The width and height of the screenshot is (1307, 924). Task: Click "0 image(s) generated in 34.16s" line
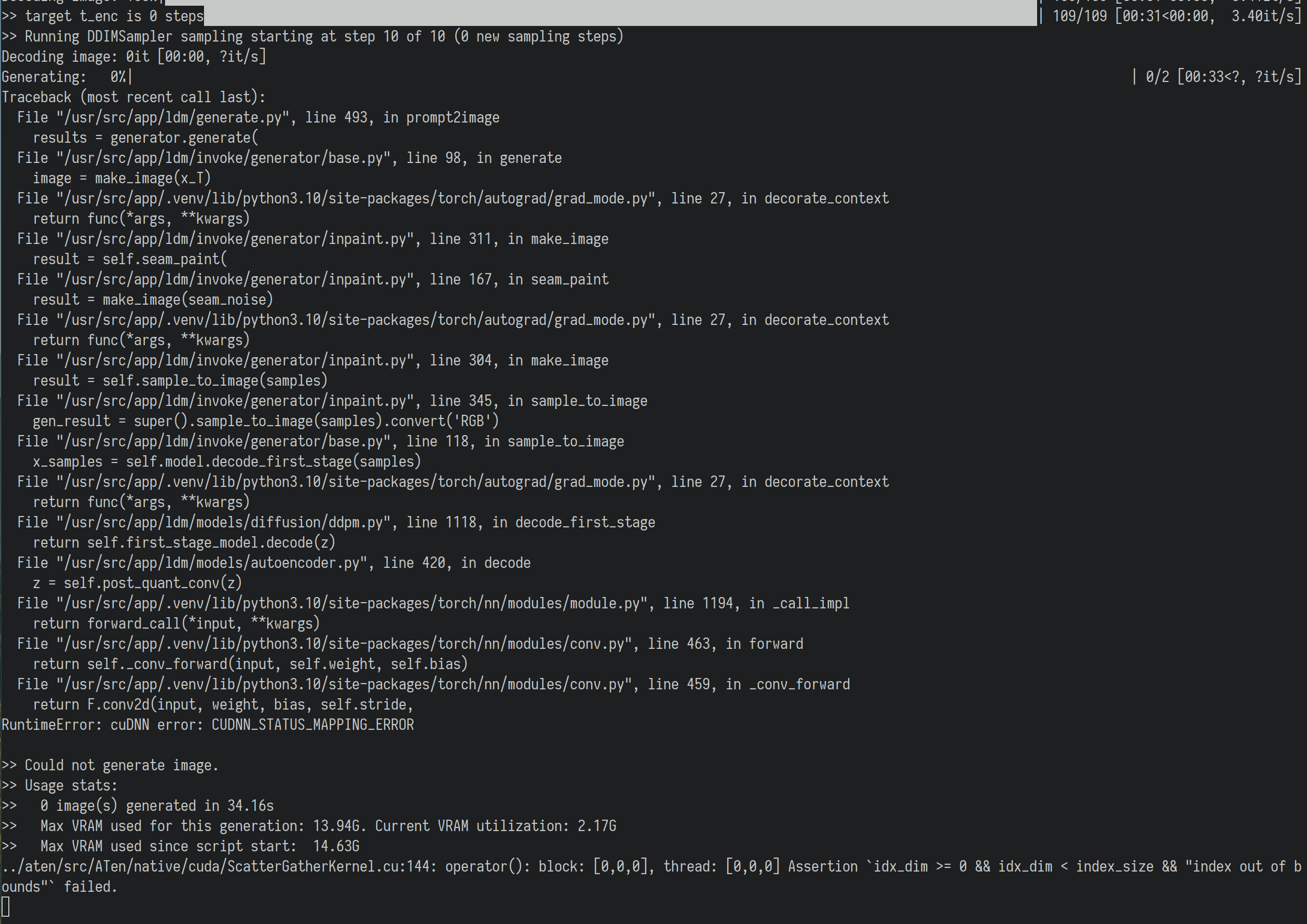[138, 806]
